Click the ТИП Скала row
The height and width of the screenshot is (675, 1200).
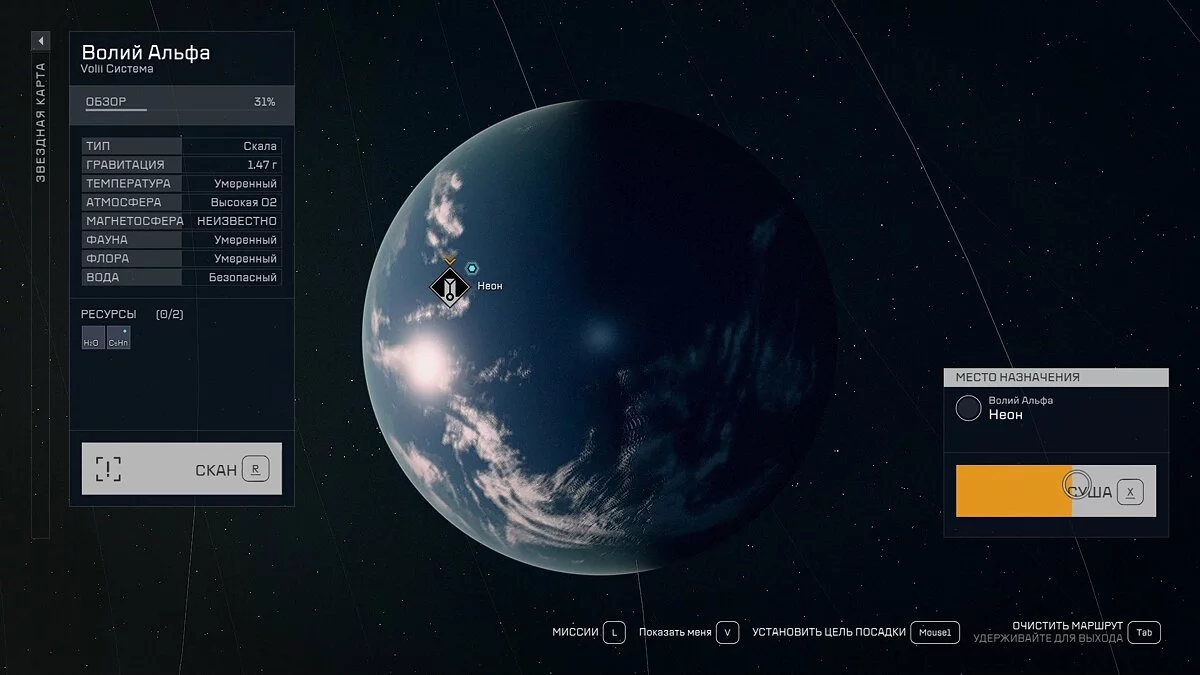182,146
